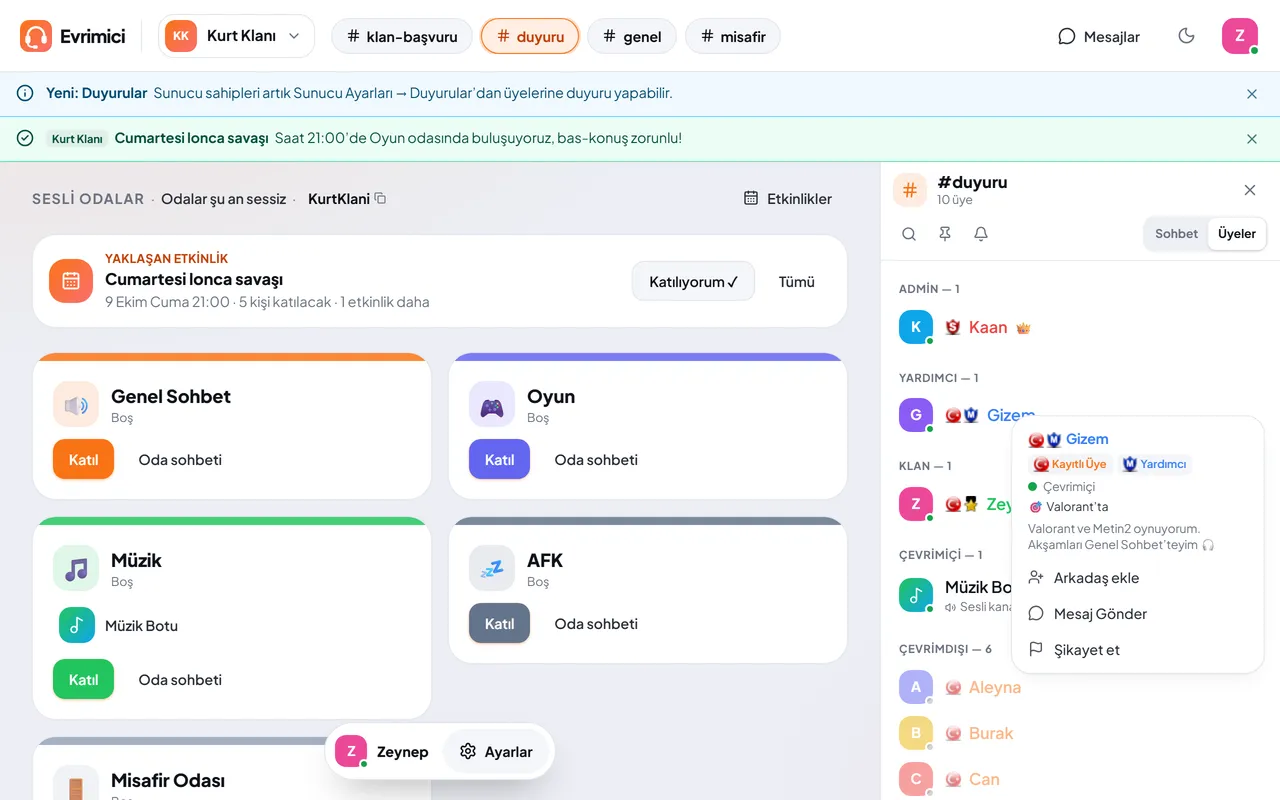Join the Genel Sohbet voice room

(x=84, y=460)
